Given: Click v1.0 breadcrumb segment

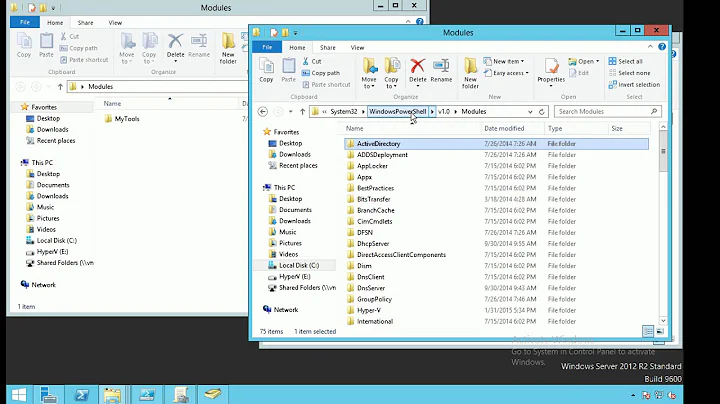Looking at the screenshot, I should (444, 112).
